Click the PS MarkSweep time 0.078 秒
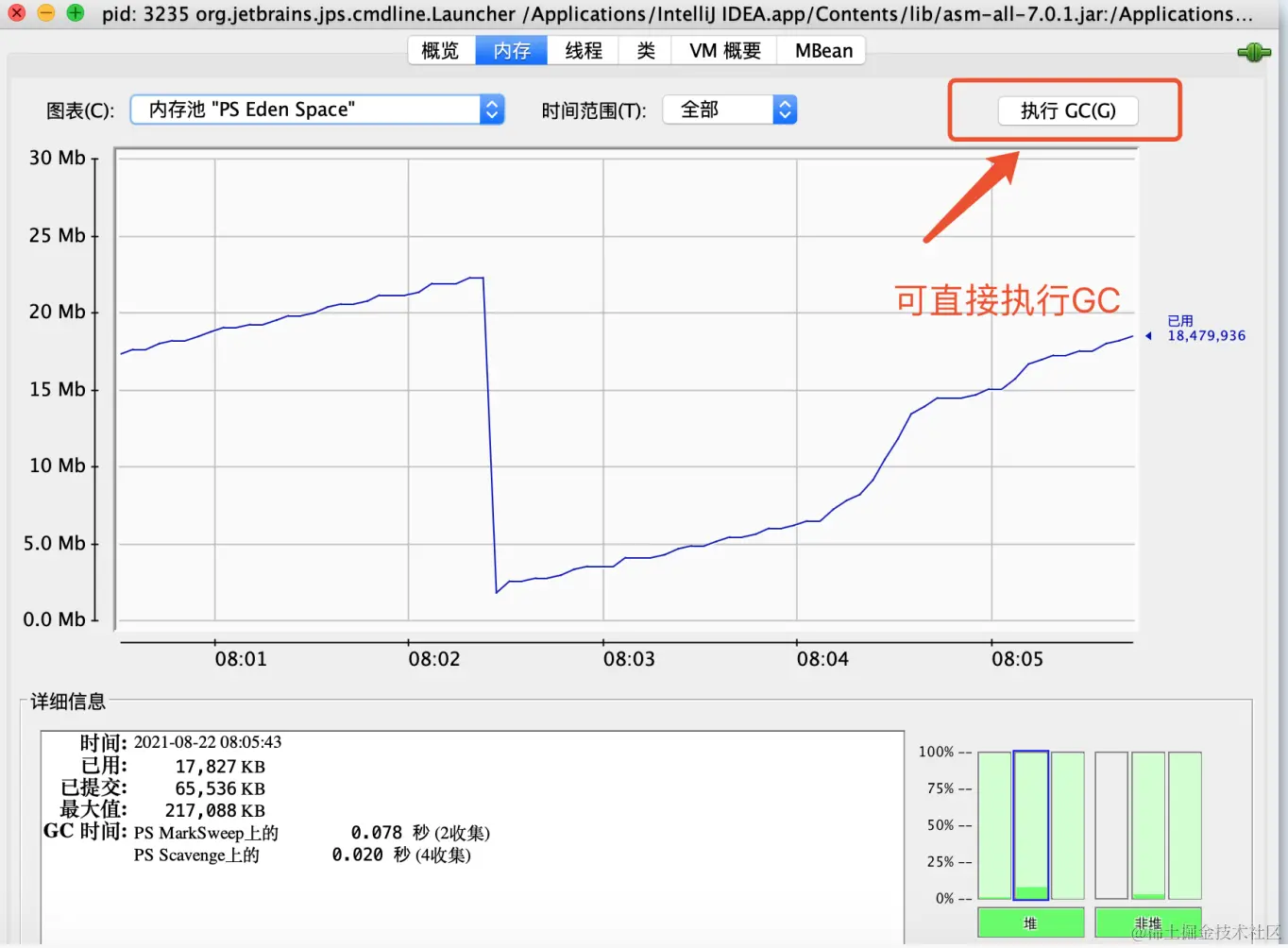 pyautogui.click(x=390, y=833)
